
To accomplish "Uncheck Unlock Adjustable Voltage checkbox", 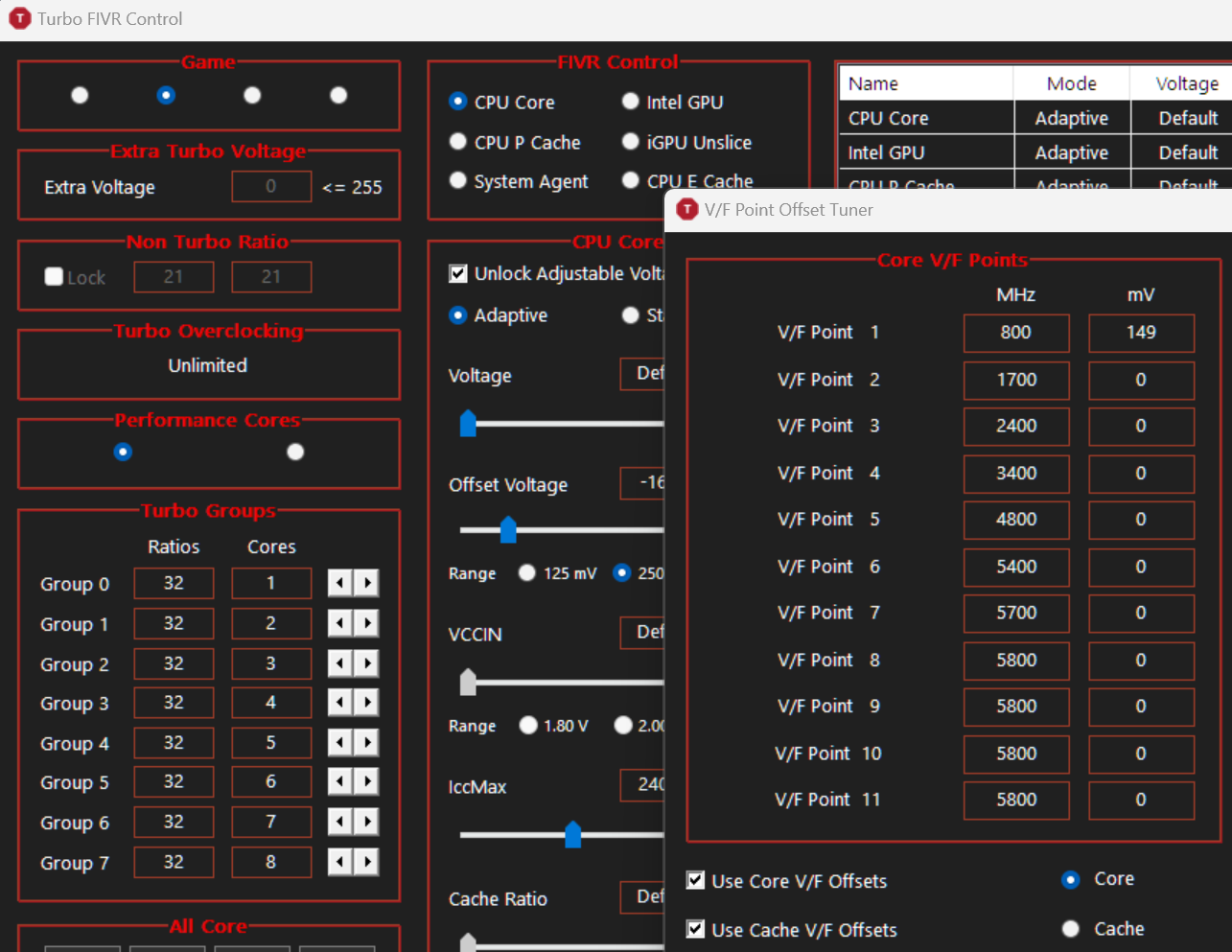I will (458, 273).
